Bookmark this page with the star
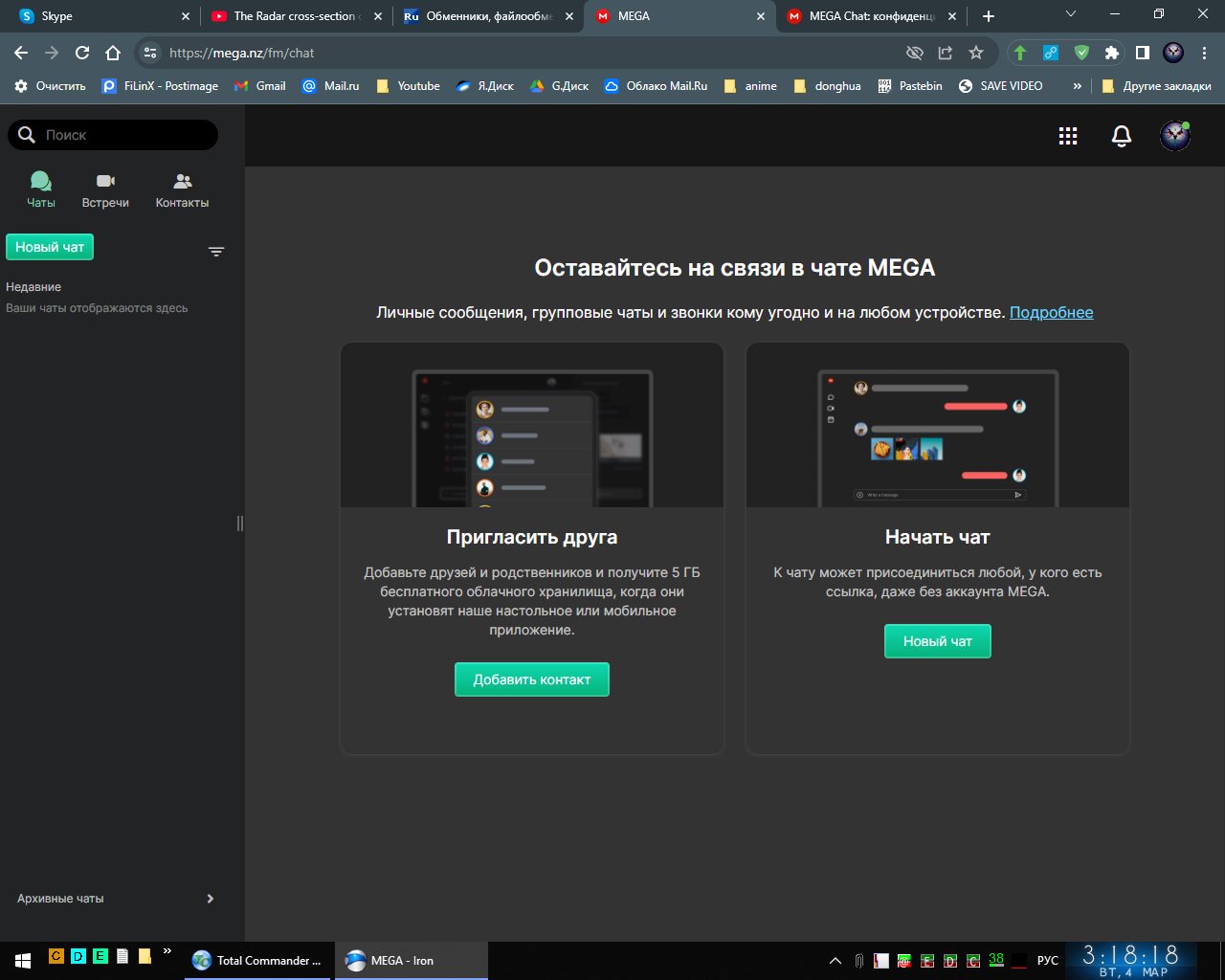The image size is (1225, 980). click(976, 53)
